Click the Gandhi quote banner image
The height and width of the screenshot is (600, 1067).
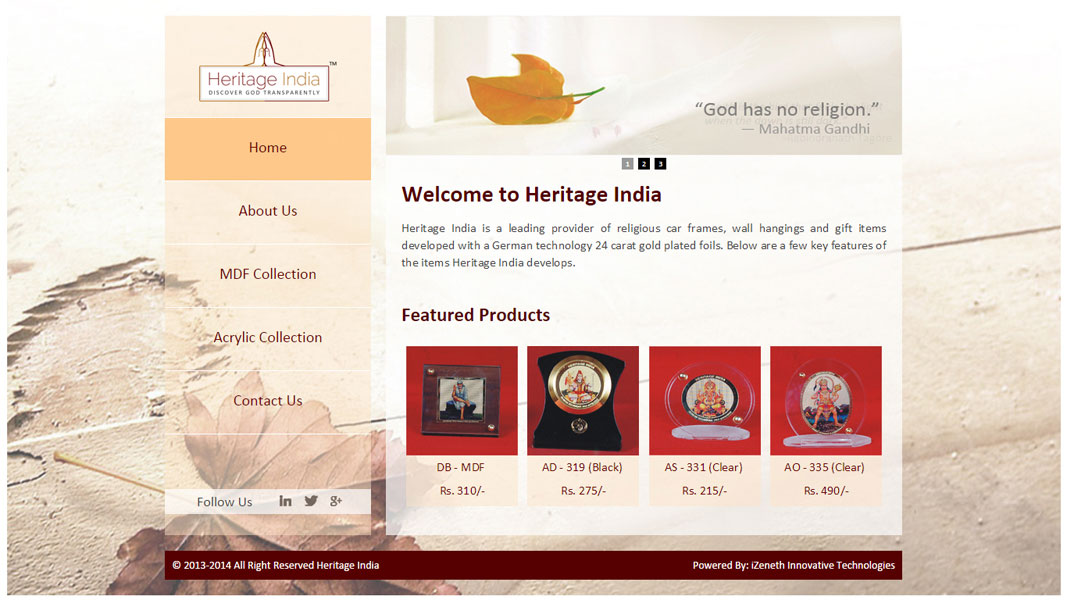click(x=644, y=86)
